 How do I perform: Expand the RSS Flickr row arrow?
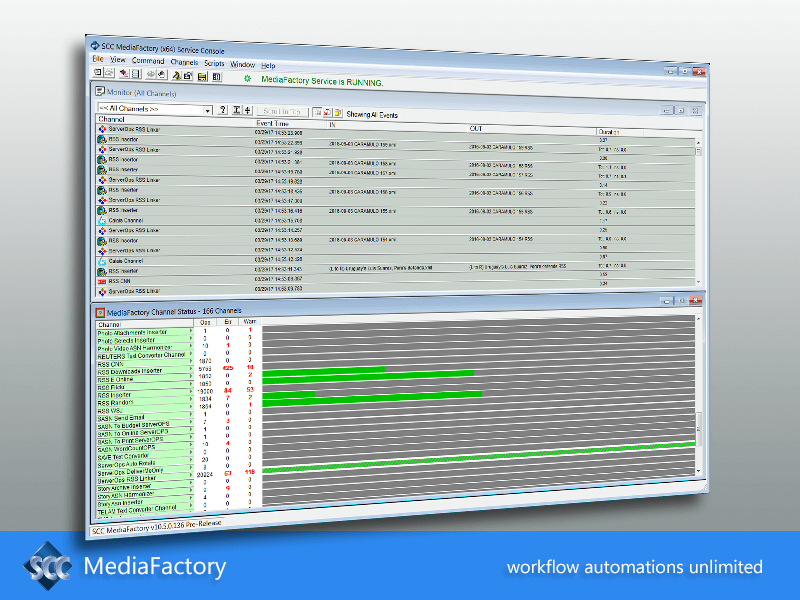click(191, 385)
